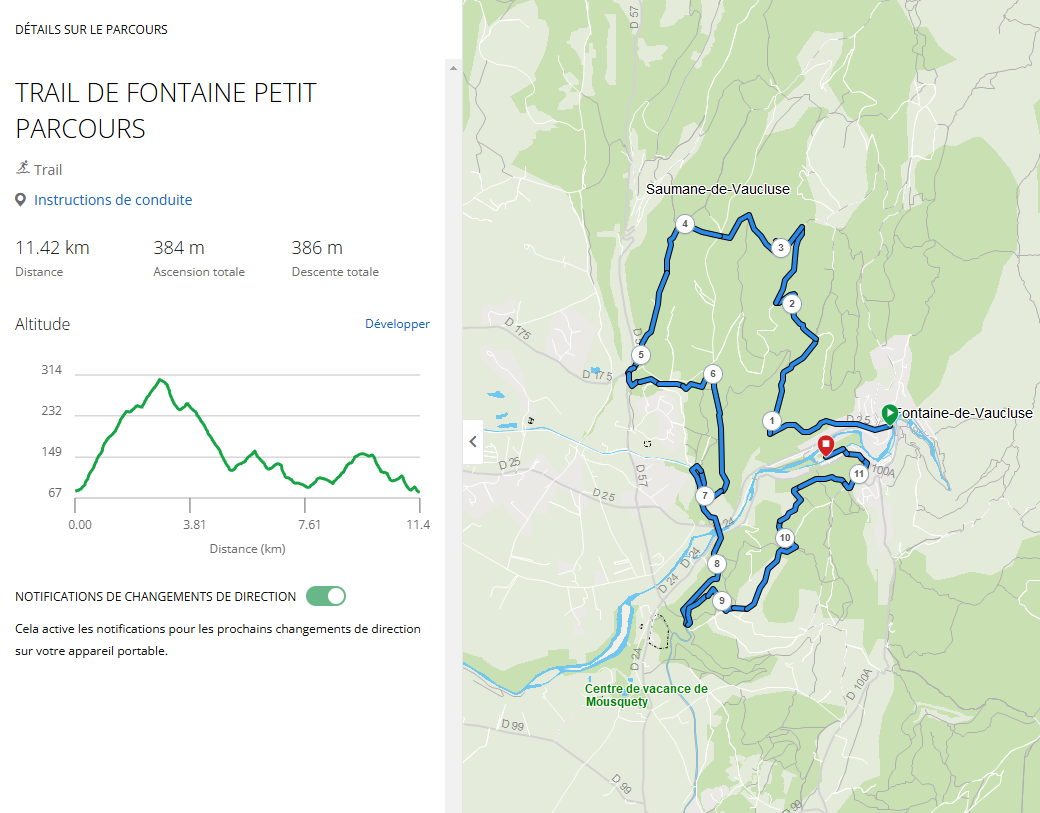Collapse the details side panel chevron
Image resolution: width=1040 pixels, height=813 pixels.
coord(473,441)
